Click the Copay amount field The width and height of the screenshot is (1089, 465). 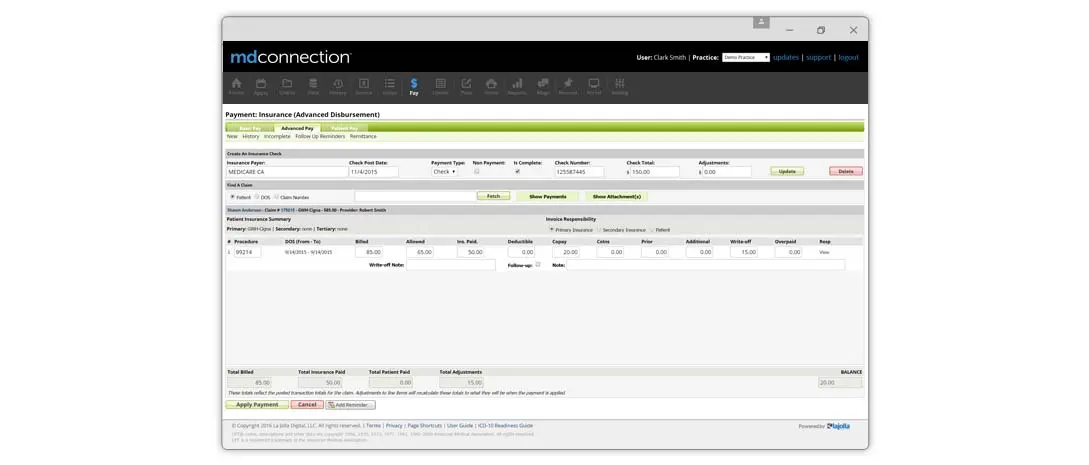point(566,253)
